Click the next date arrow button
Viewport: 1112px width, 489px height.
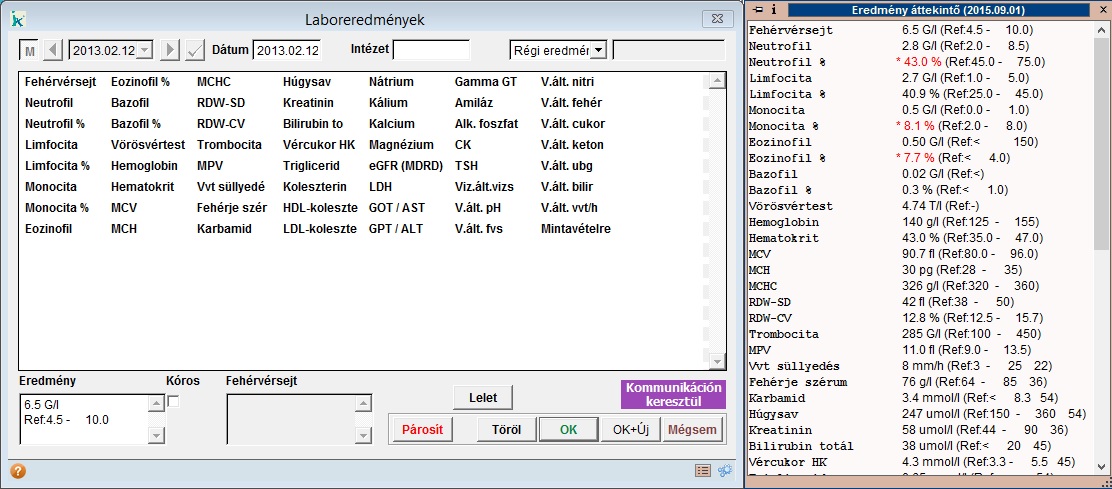[170, 50]
